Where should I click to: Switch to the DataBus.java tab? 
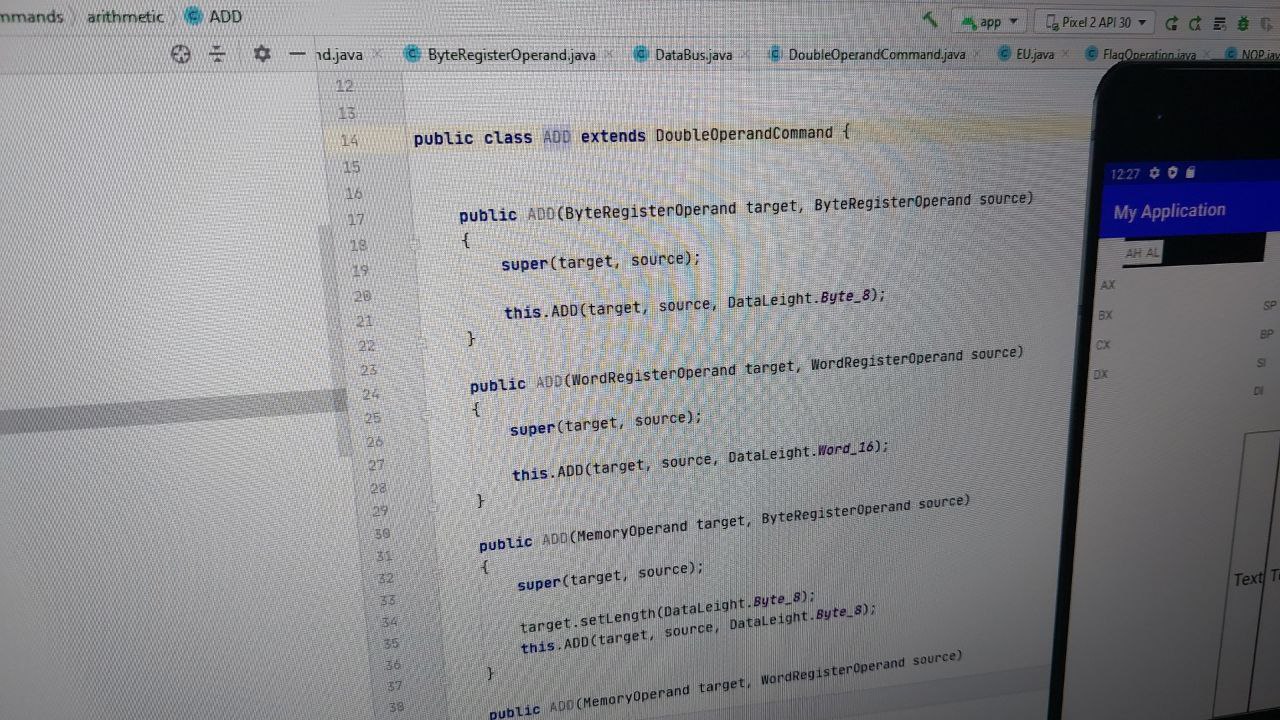[694, 55]
